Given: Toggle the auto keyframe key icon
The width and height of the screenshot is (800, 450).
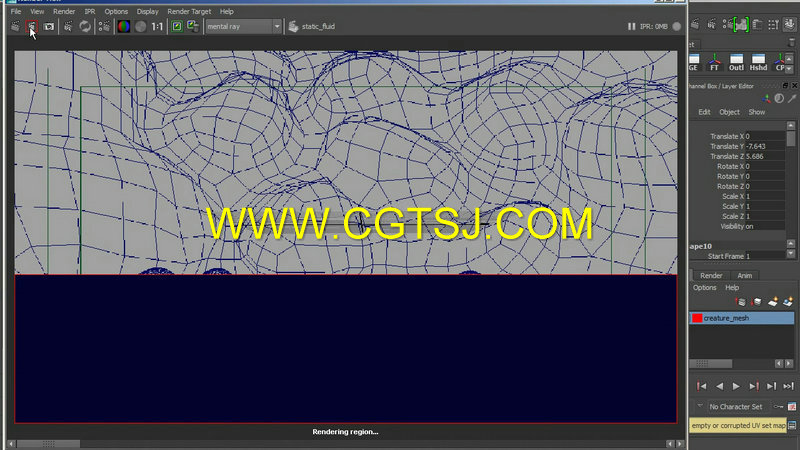Looking at the screenshot, I should point(778,407).
